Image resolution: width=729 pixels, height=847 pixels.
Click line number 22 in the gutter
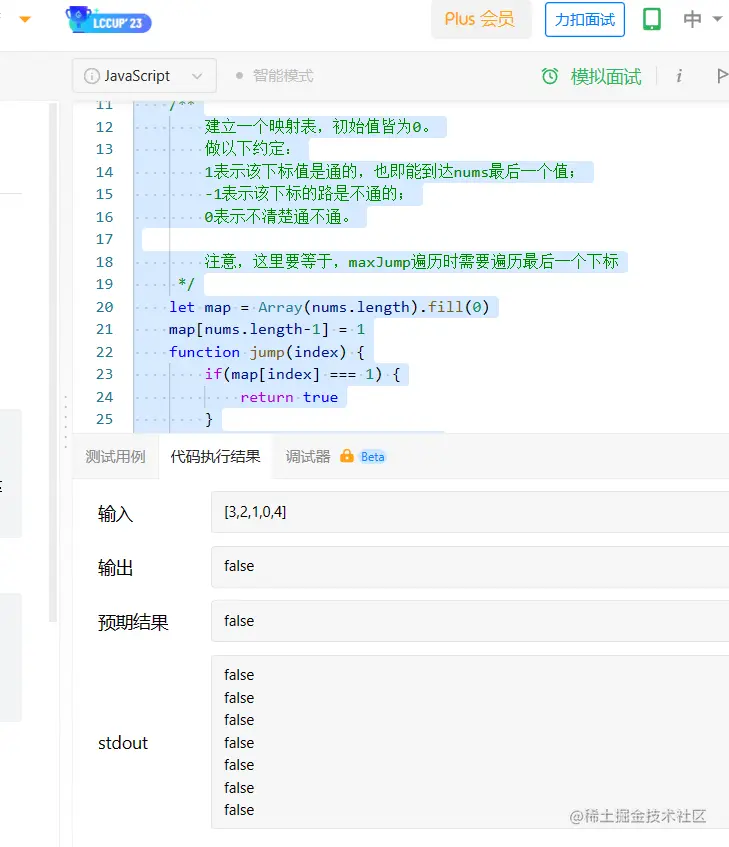105,352
